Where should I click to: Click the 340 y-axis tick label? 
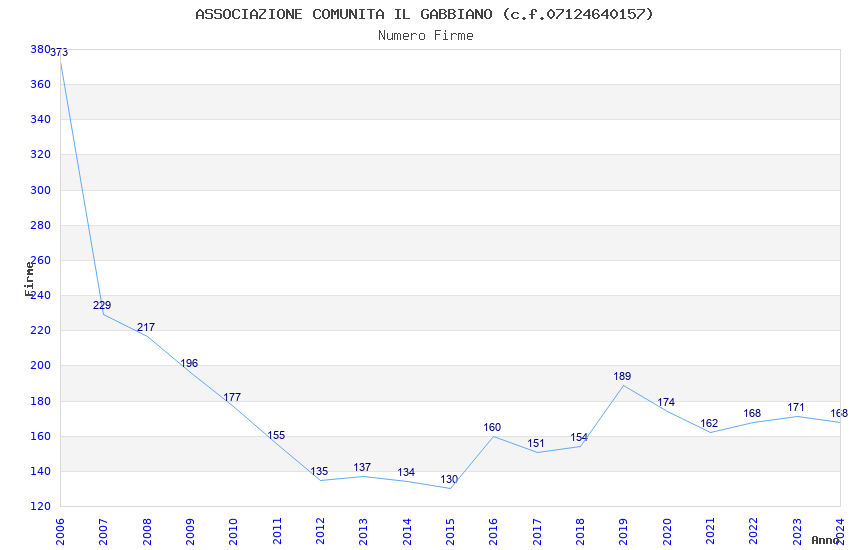pos(40,119)
